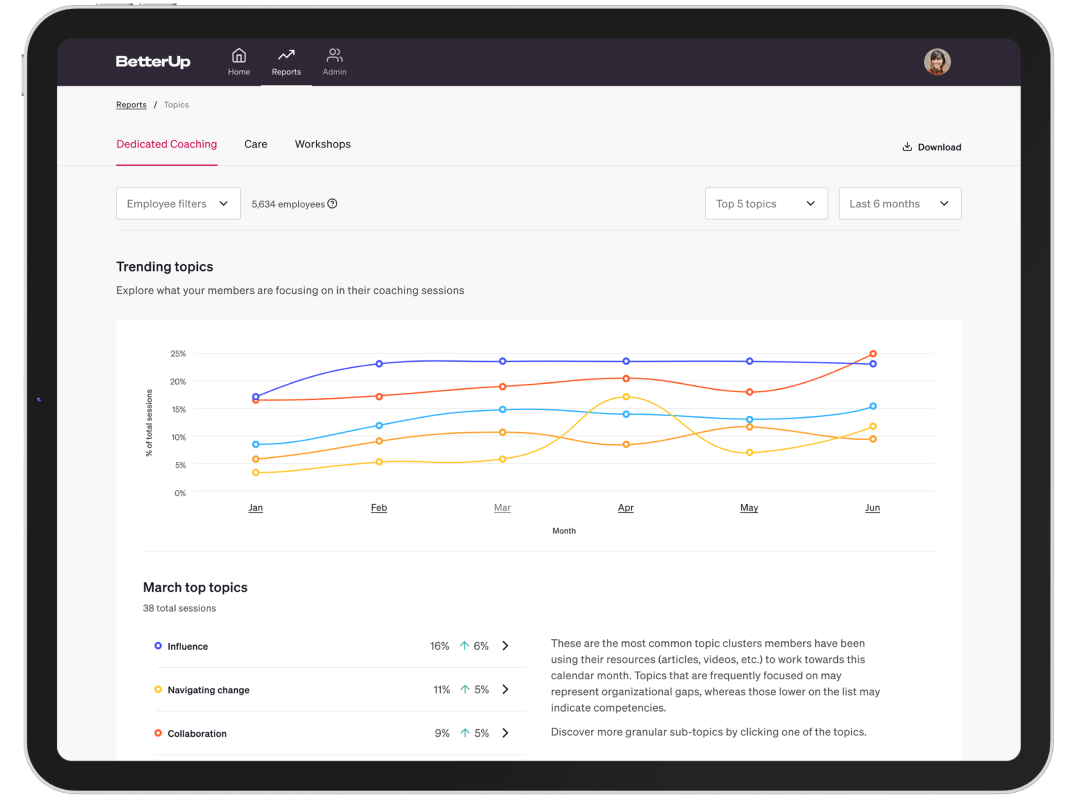Select the Reports chart icon
The height and width of the screenshot is (800, 1078).
[286, 56]
